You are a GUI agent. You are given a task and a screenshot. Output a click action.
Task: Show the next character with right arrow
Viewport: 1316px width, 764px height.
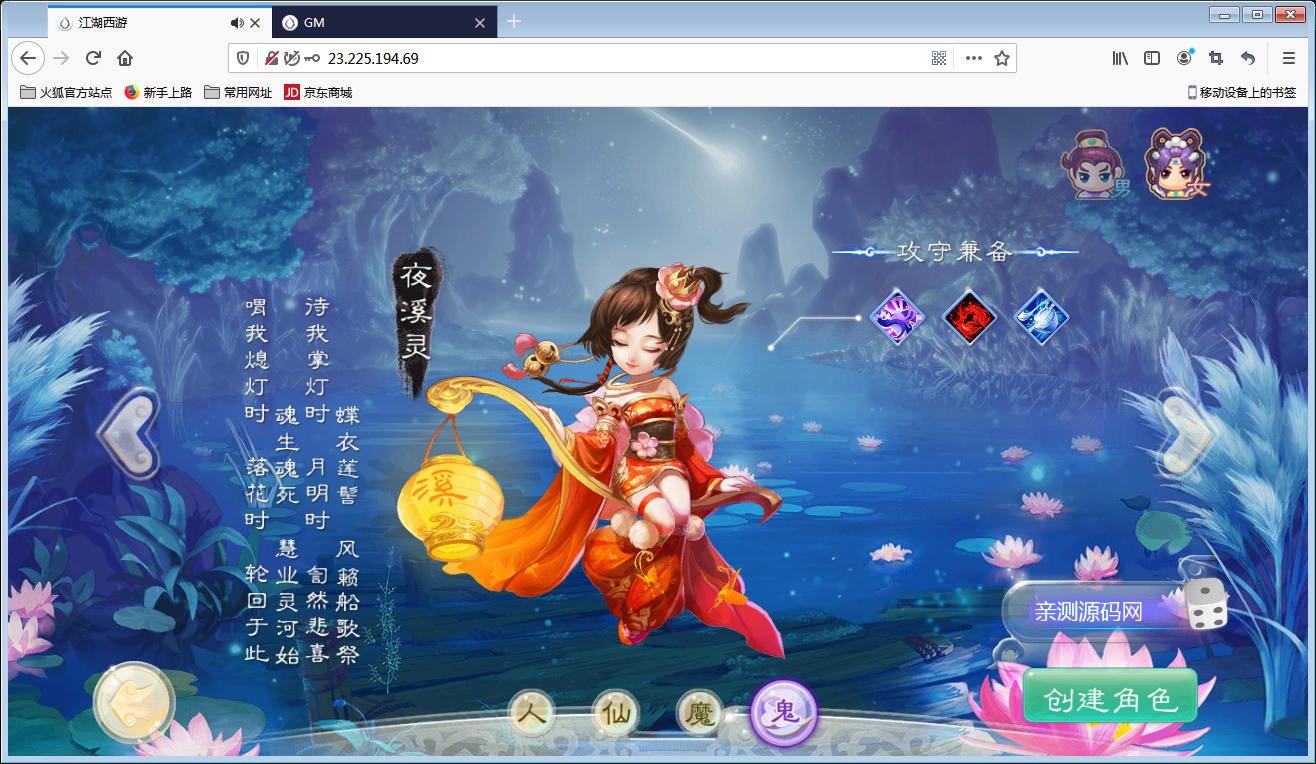pyautogui.click(x=1186, y=434)
